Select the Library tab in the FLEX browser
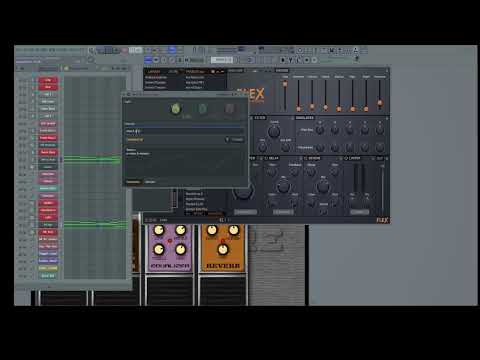This screenshot has width=480, height=360. click(154, 71)
